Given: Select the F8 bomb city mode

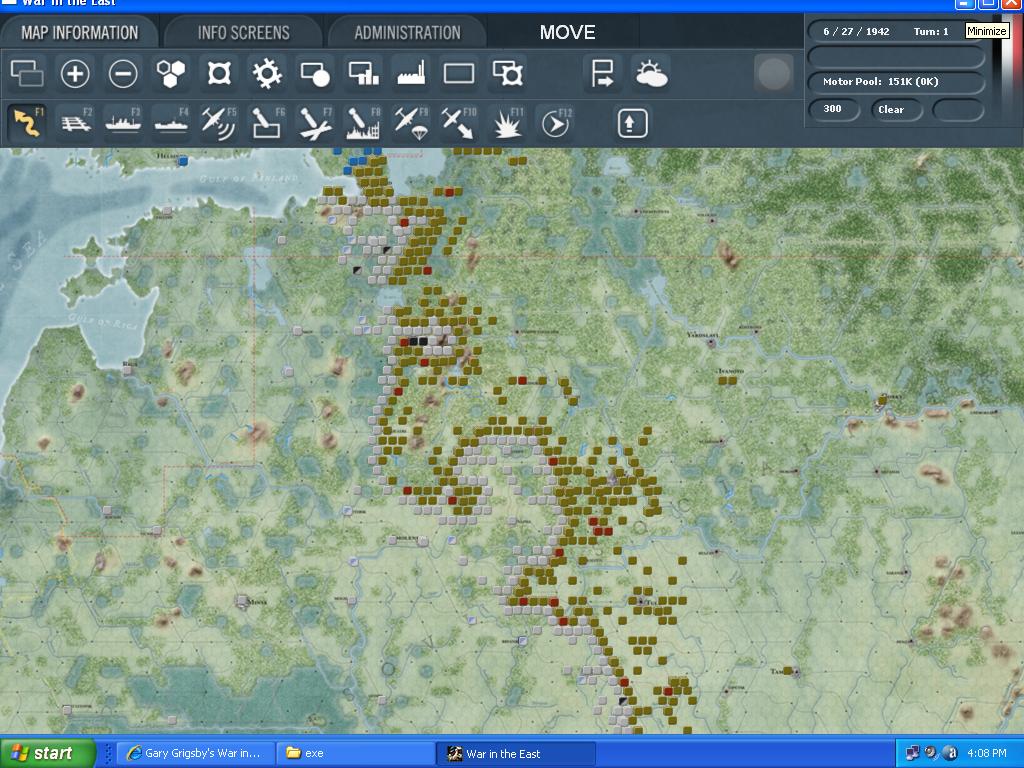Looking at the screenshot, I should pyautogui.click(x=363, y=123).
